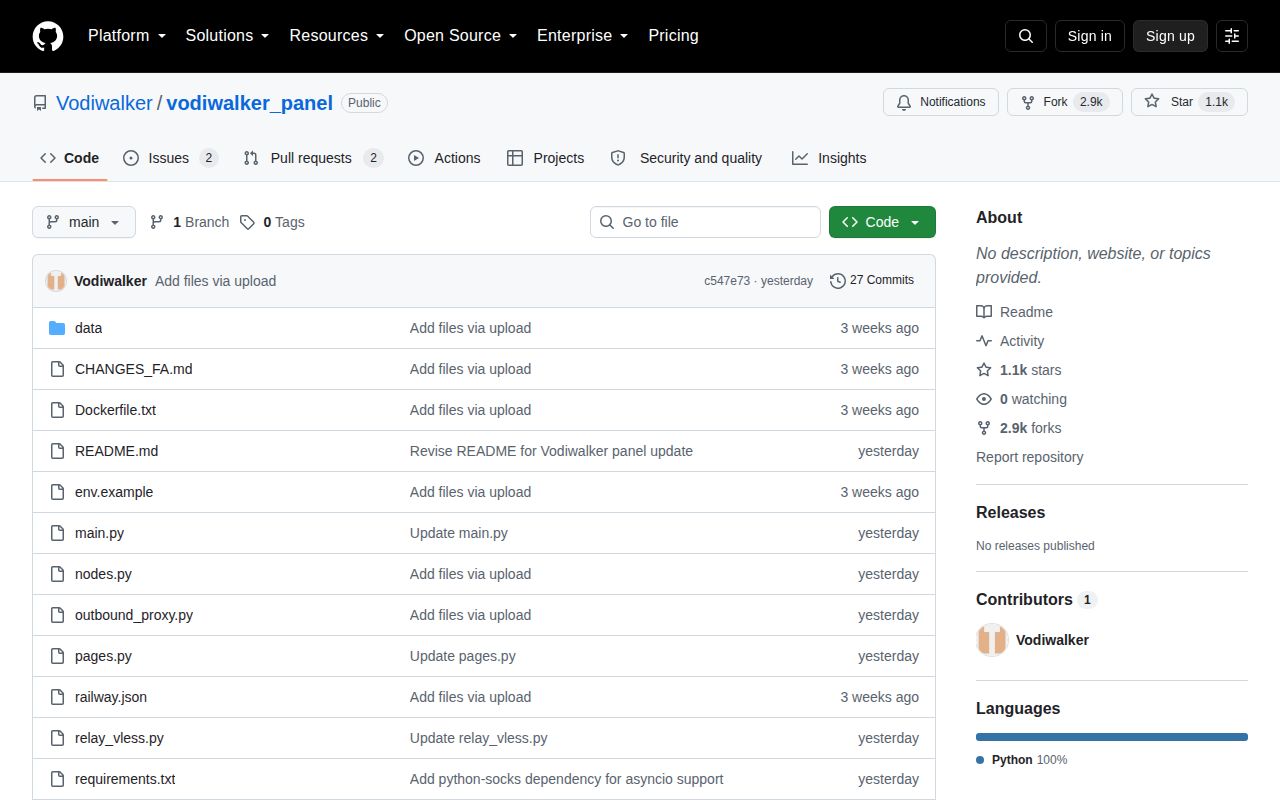1280x800 pixels.
Task: View the 27 Commits history
Action: pos(872,280)
